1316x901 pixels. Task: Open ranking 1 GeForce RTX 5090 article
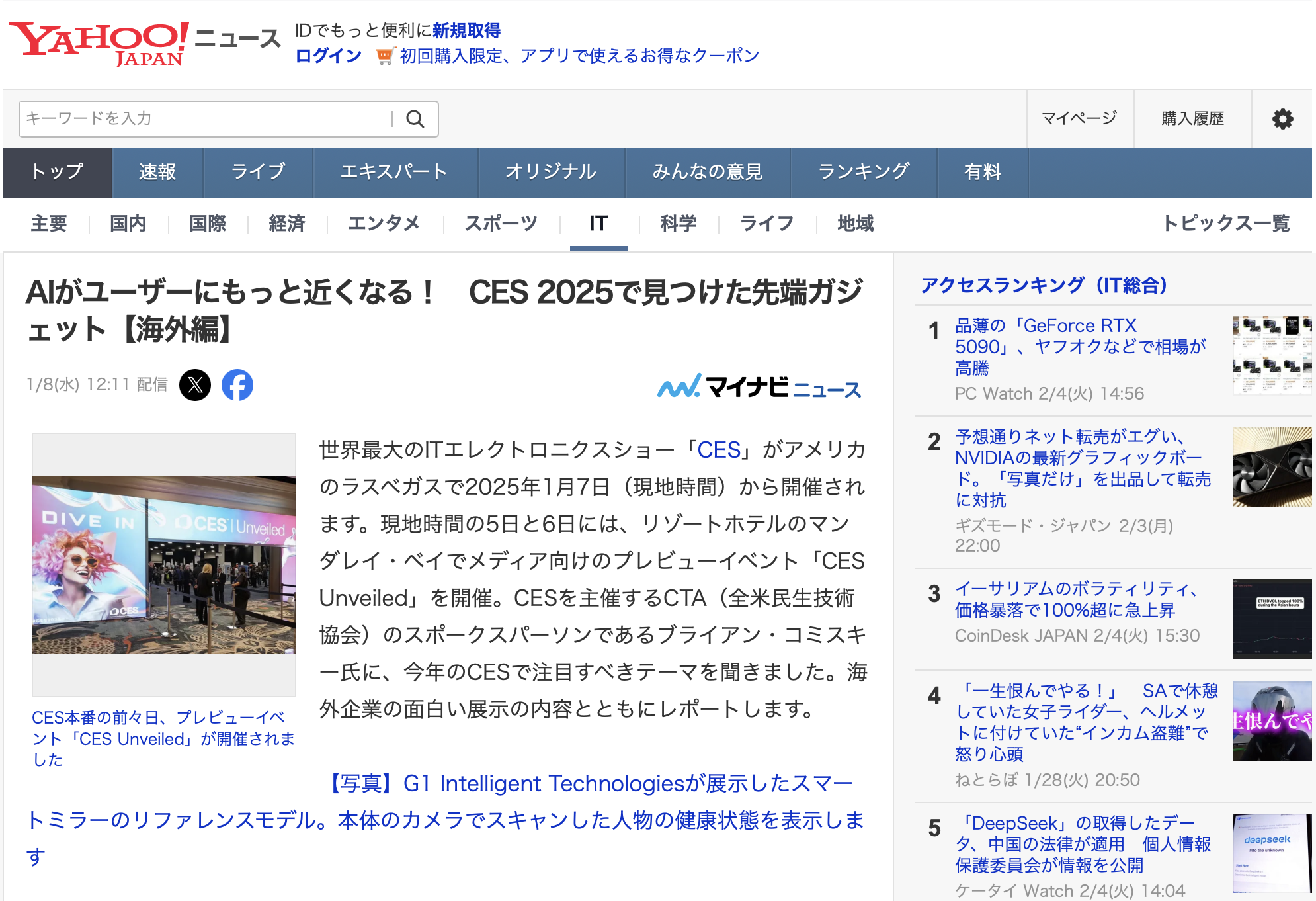click(x=1081, y=347)
